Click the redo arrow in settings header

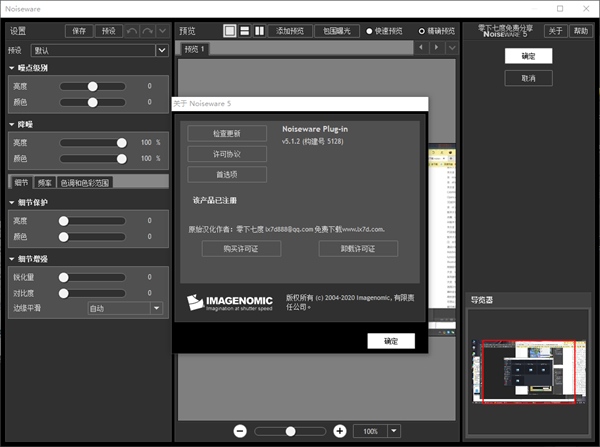click(148, 31)
